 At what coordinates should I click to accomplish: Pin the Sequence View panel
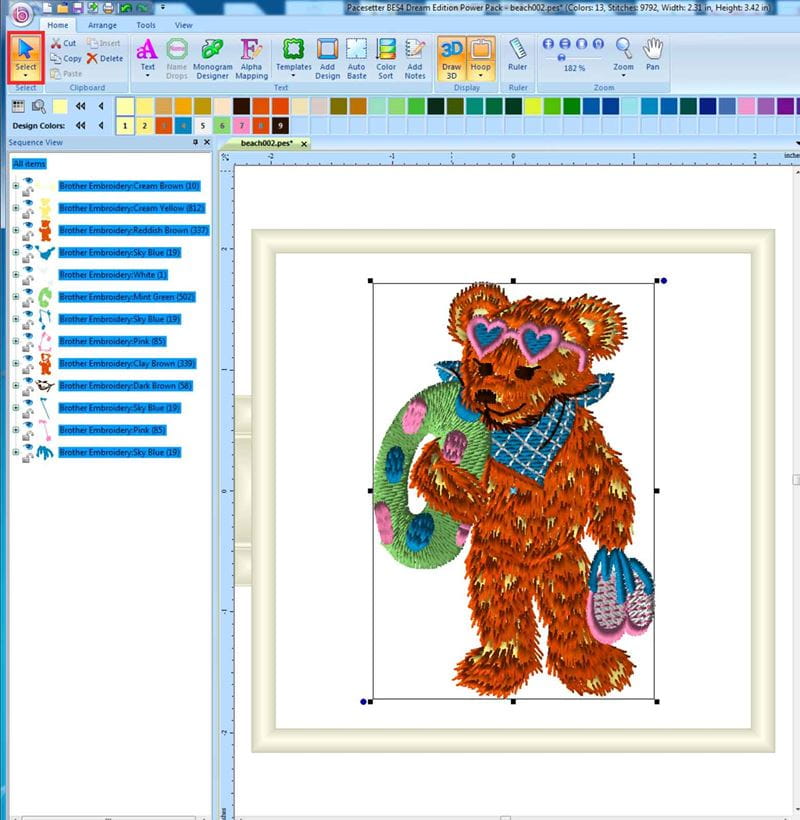[x=196, y=142]
